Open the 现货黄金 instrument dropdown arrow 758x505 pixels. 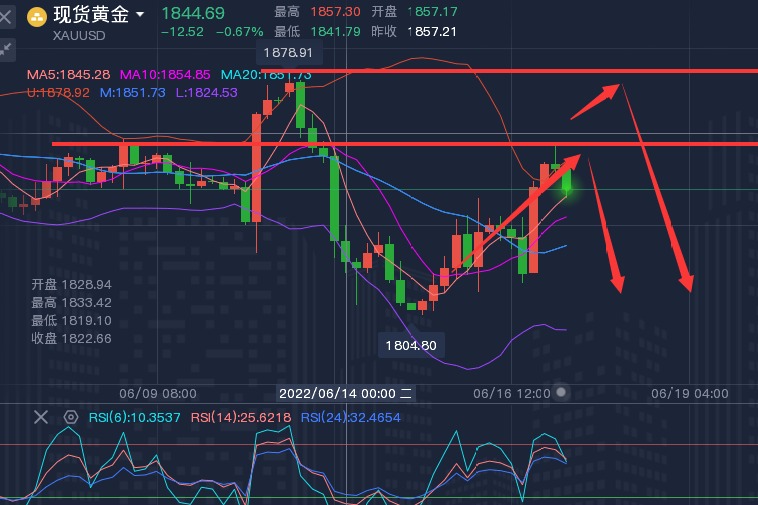[140, 15]
